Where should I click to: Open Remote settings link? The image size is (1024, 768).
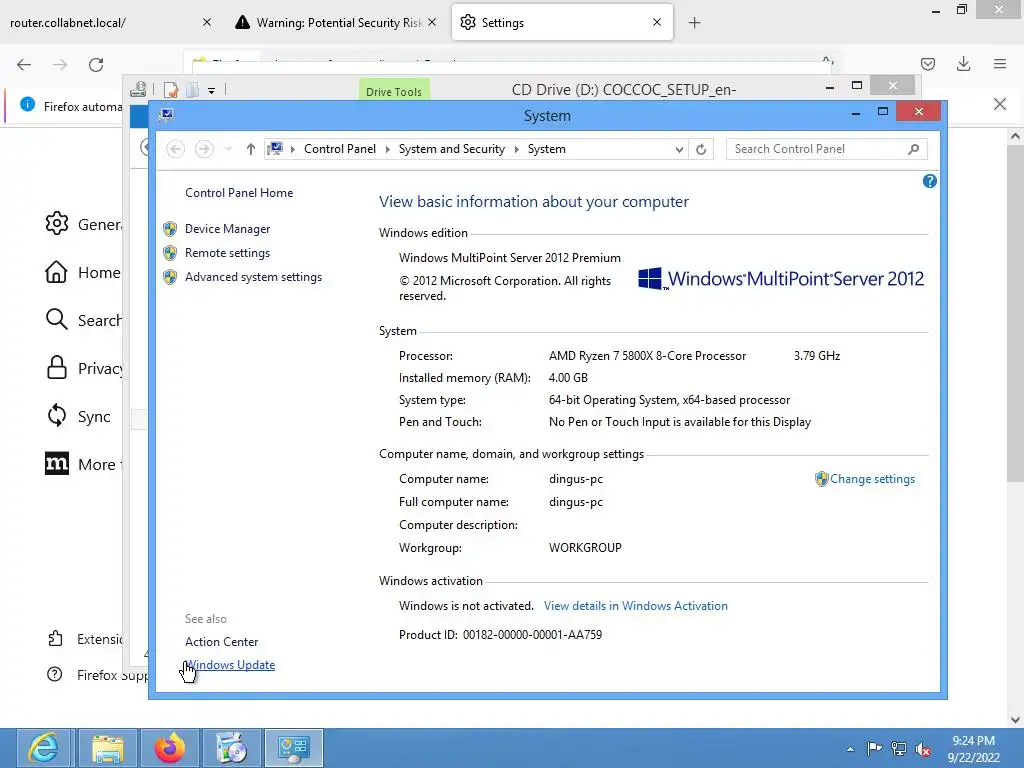pos(227,253)
